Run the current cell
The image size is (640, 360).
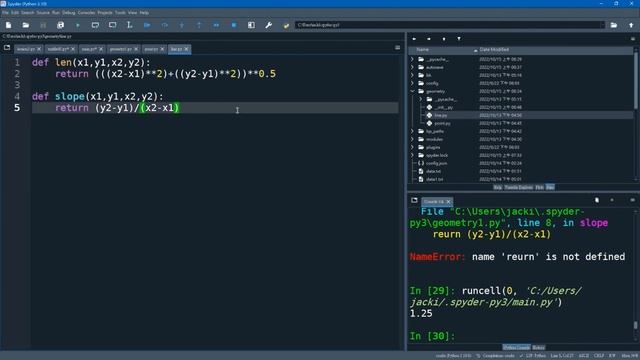pos(95,25)
